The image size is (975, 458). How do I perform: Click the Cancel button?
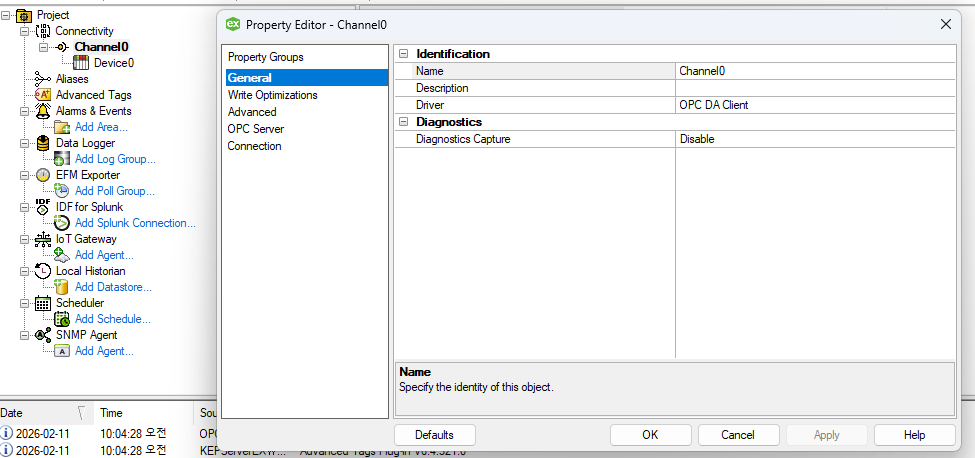(x=738, y=435)
